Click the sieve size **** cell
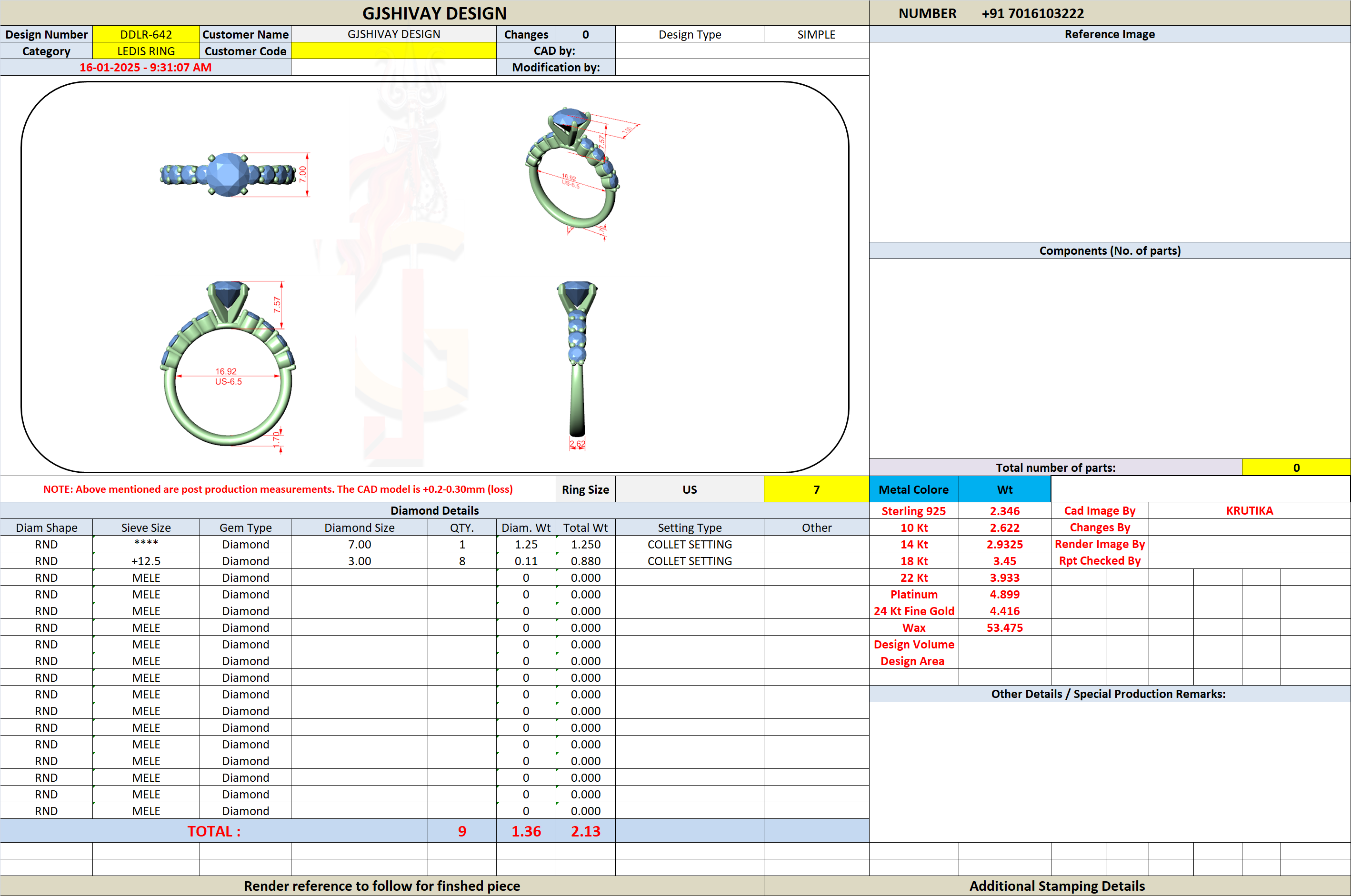1351x896 pixels. pos(146,544)
